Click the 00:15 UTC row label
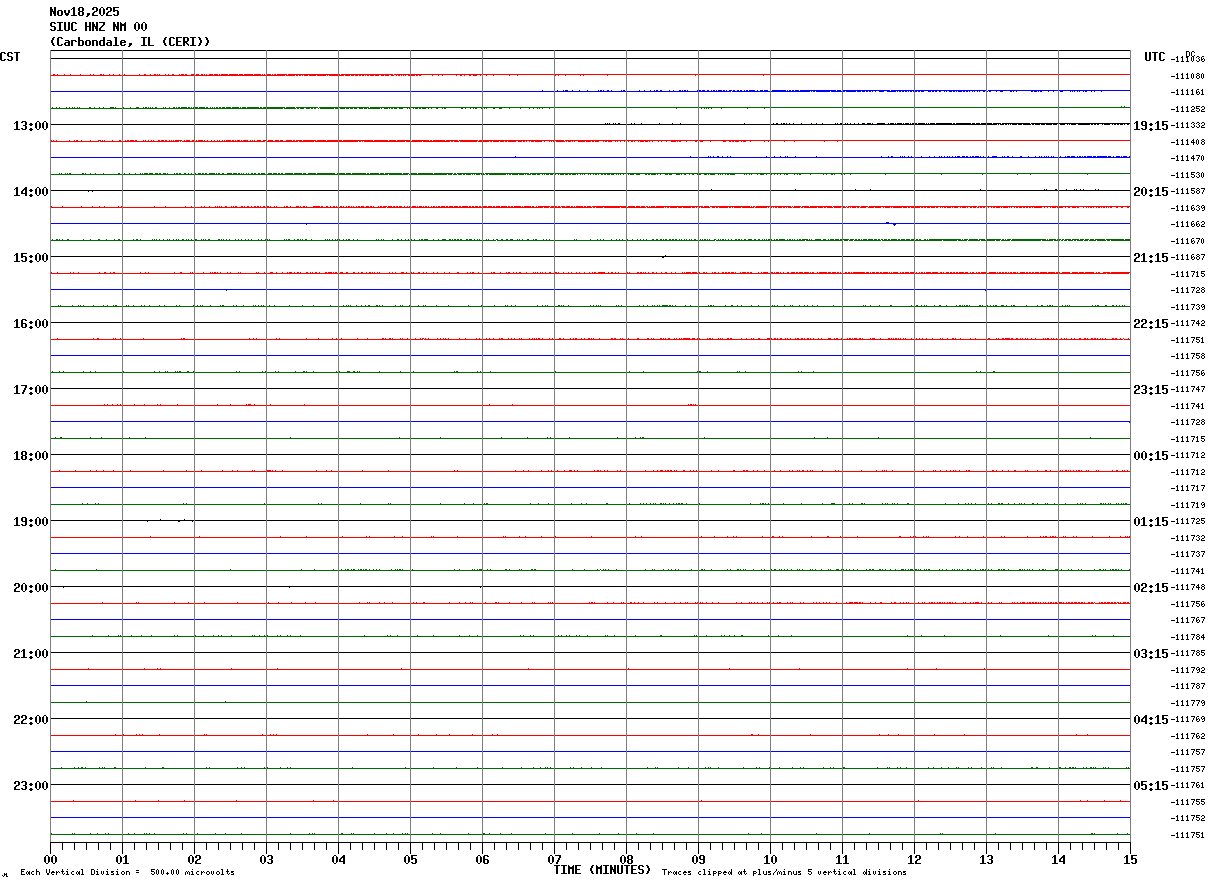Viewport: 1210px width, 886px height. [1150, 456]
